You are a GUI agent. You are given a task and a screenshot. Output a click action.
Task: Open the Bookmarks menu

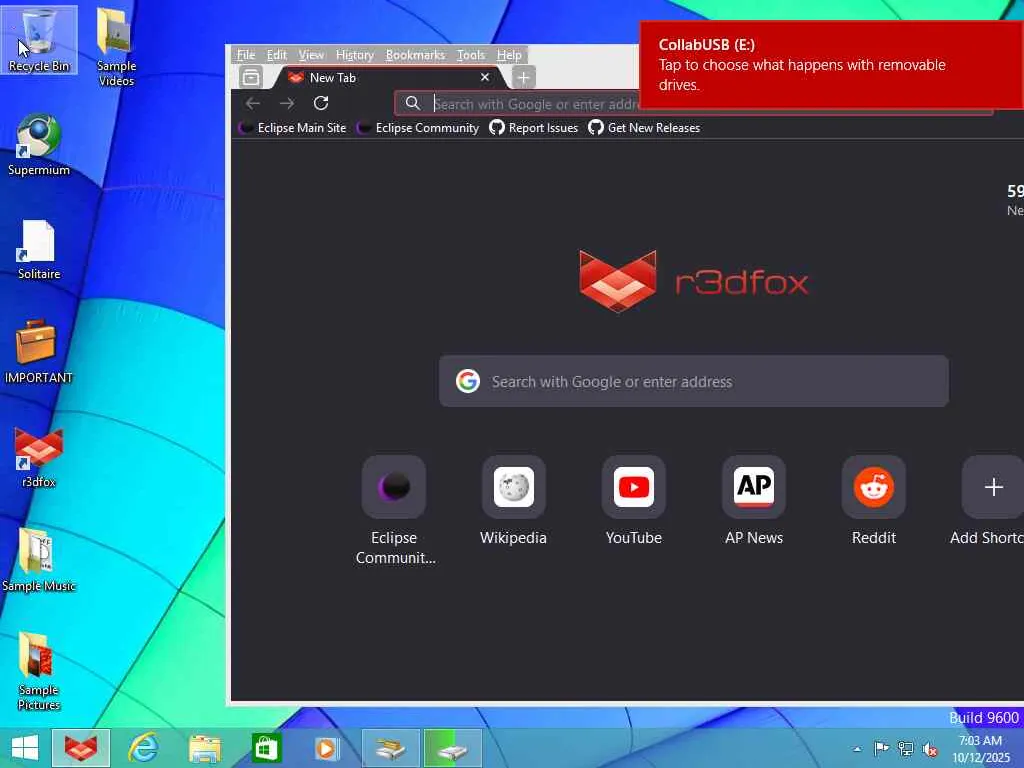coord(415,55)
